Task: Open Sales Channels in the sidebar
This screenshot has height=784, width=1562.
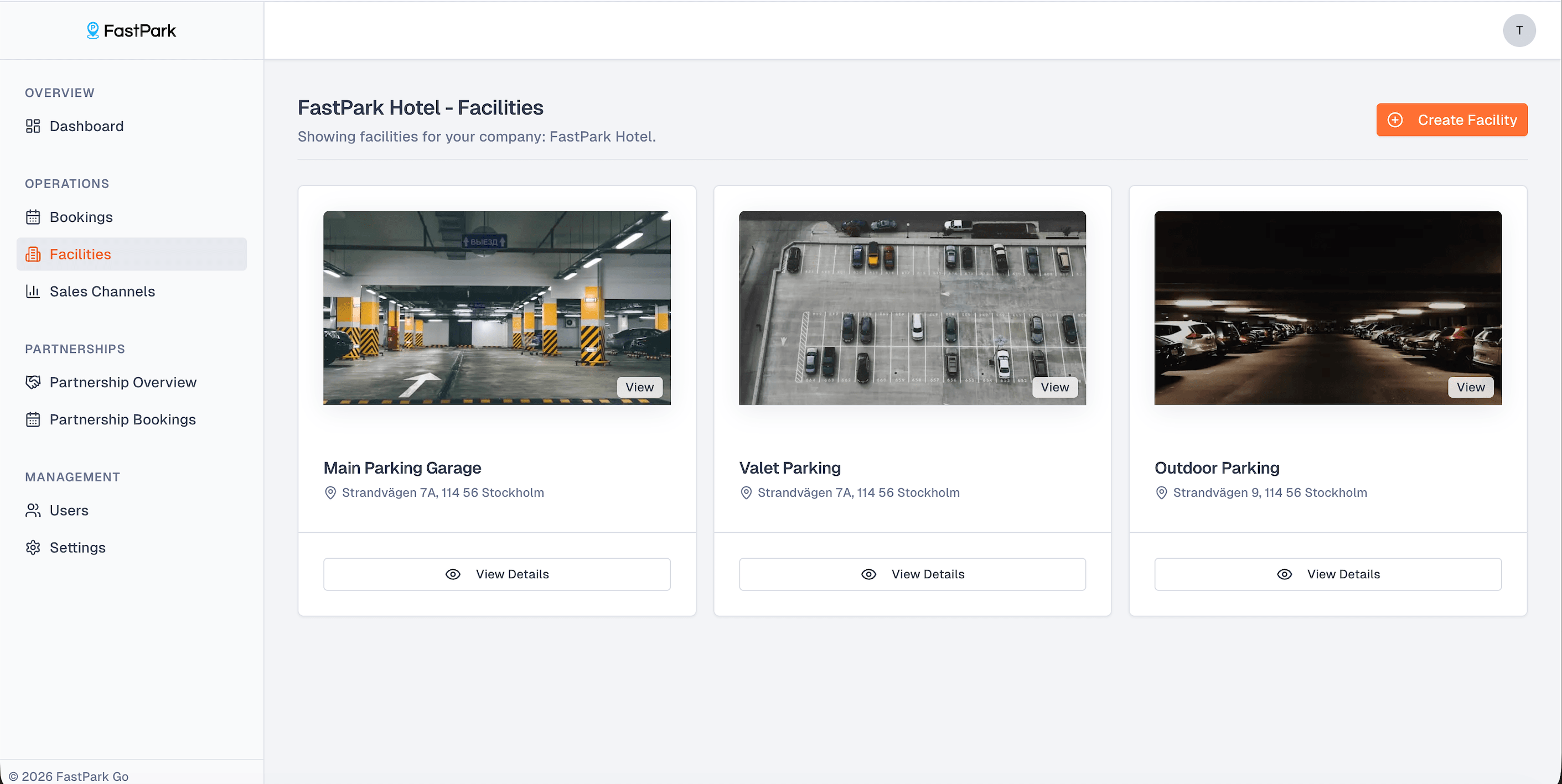Action: pos(102,292)
